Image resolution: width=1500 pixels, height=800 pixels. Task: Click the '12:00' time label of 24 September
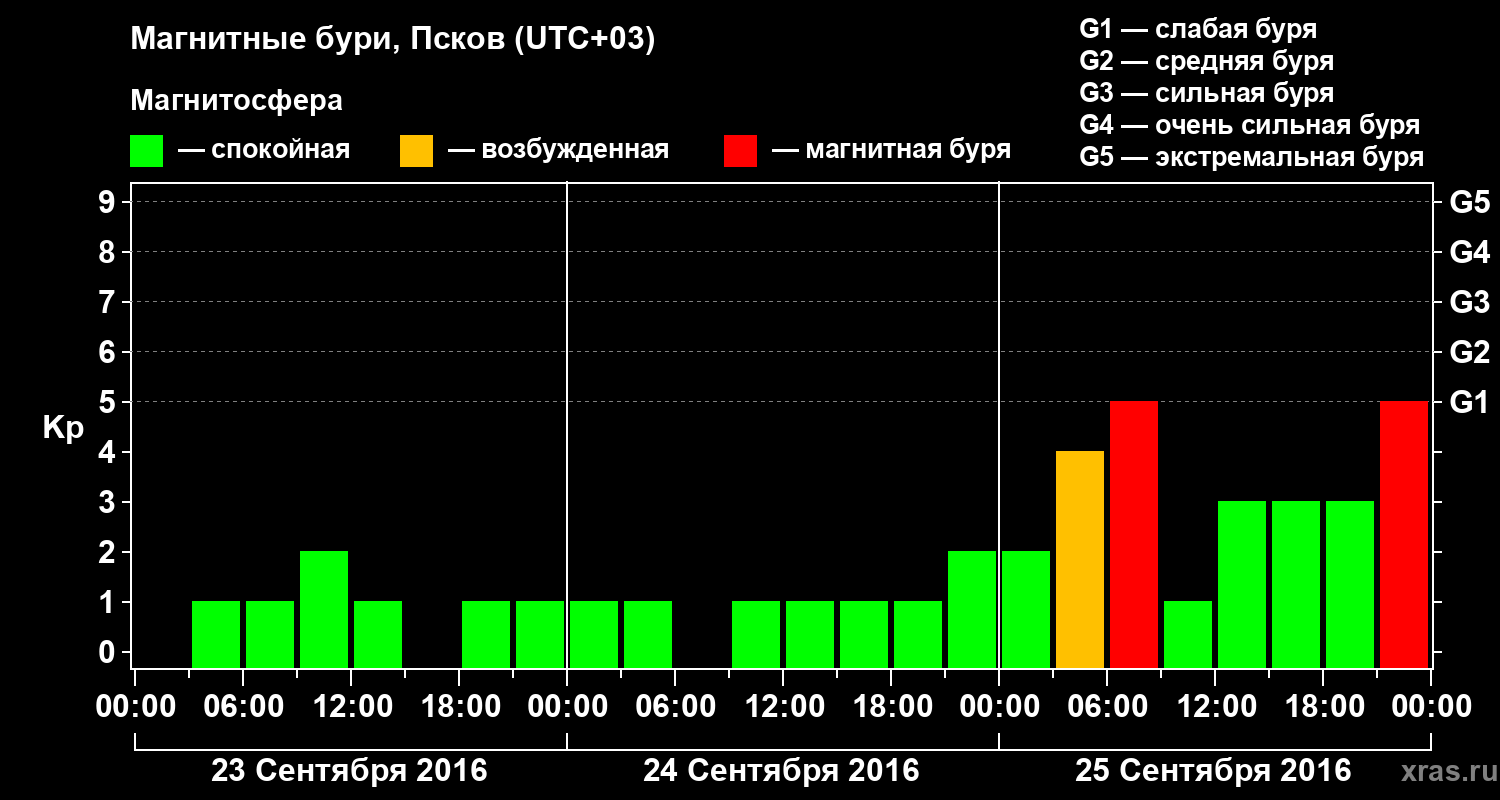(783, 707)
